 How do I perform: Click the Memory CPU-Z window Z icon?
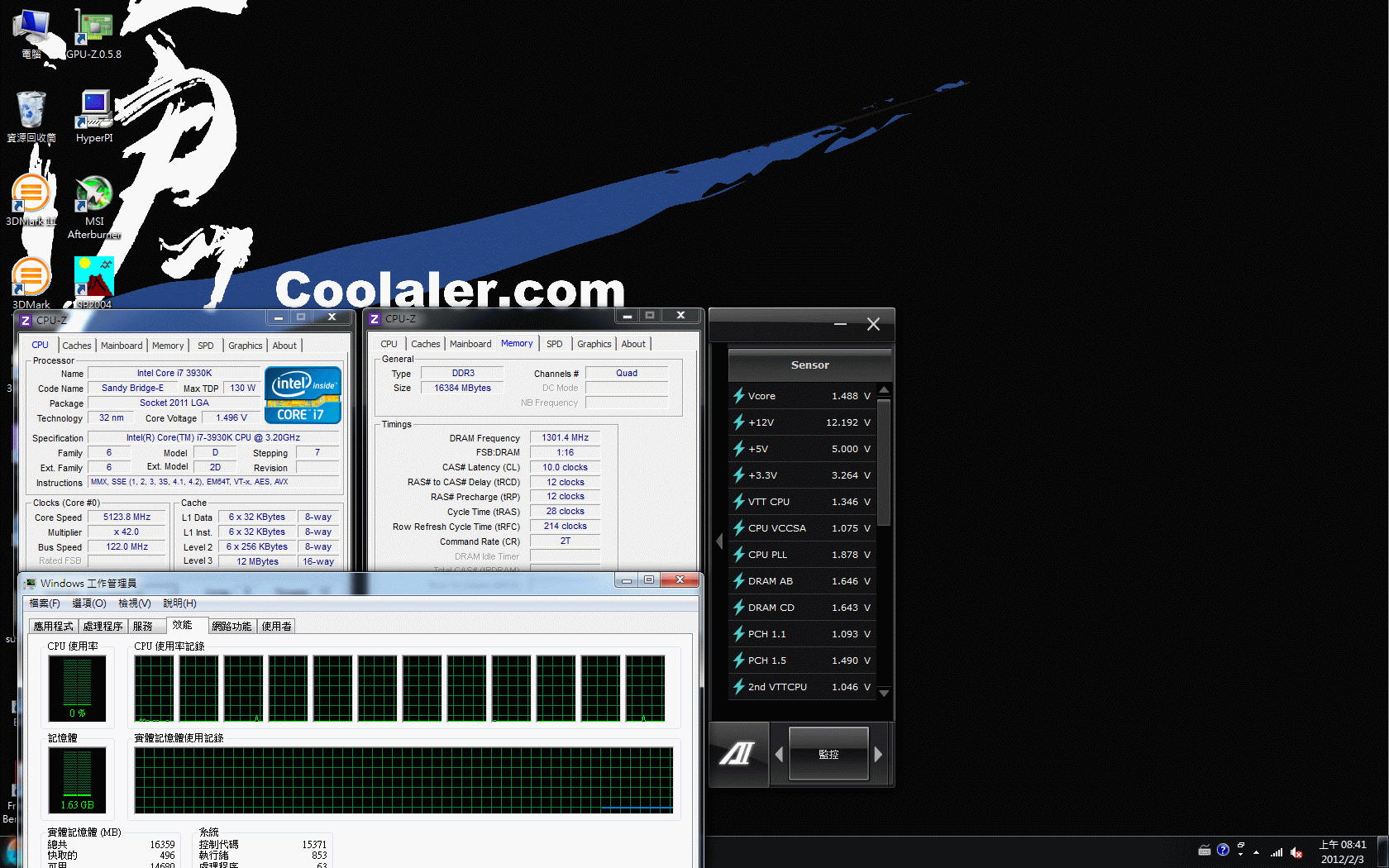[x=375, y=318]
